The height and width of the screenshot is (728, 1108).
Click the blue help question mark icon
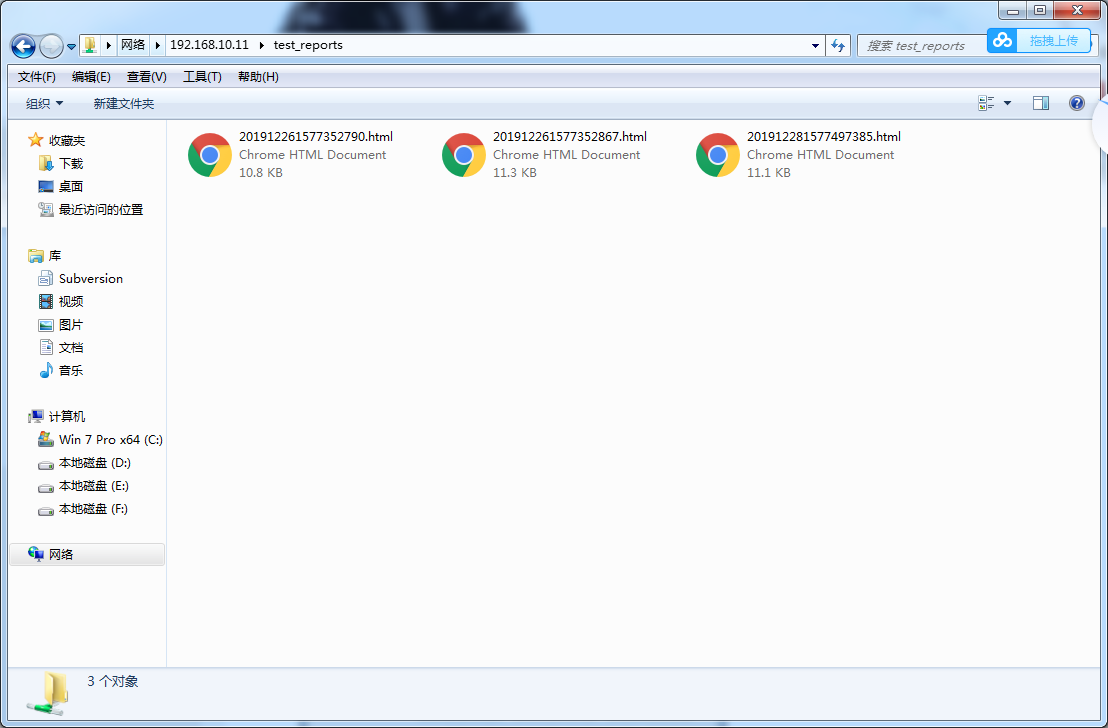1076,103
